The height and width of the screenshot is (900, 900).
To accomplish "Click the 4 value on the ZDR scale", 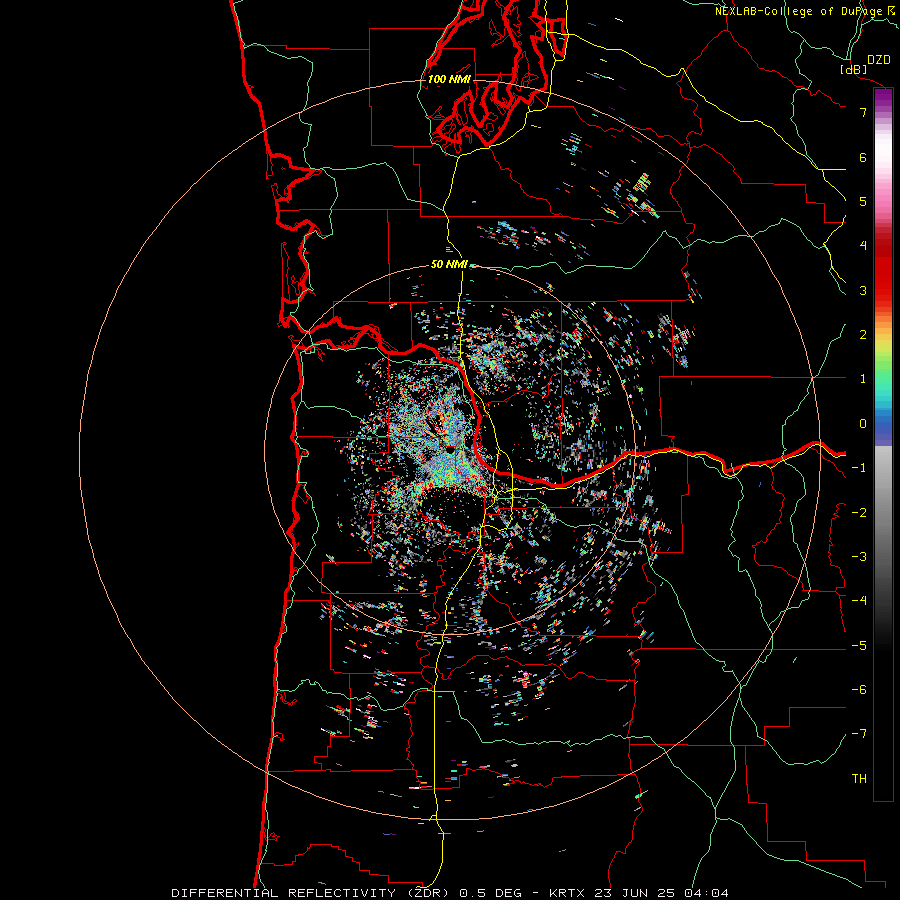I will click(863, 246).
